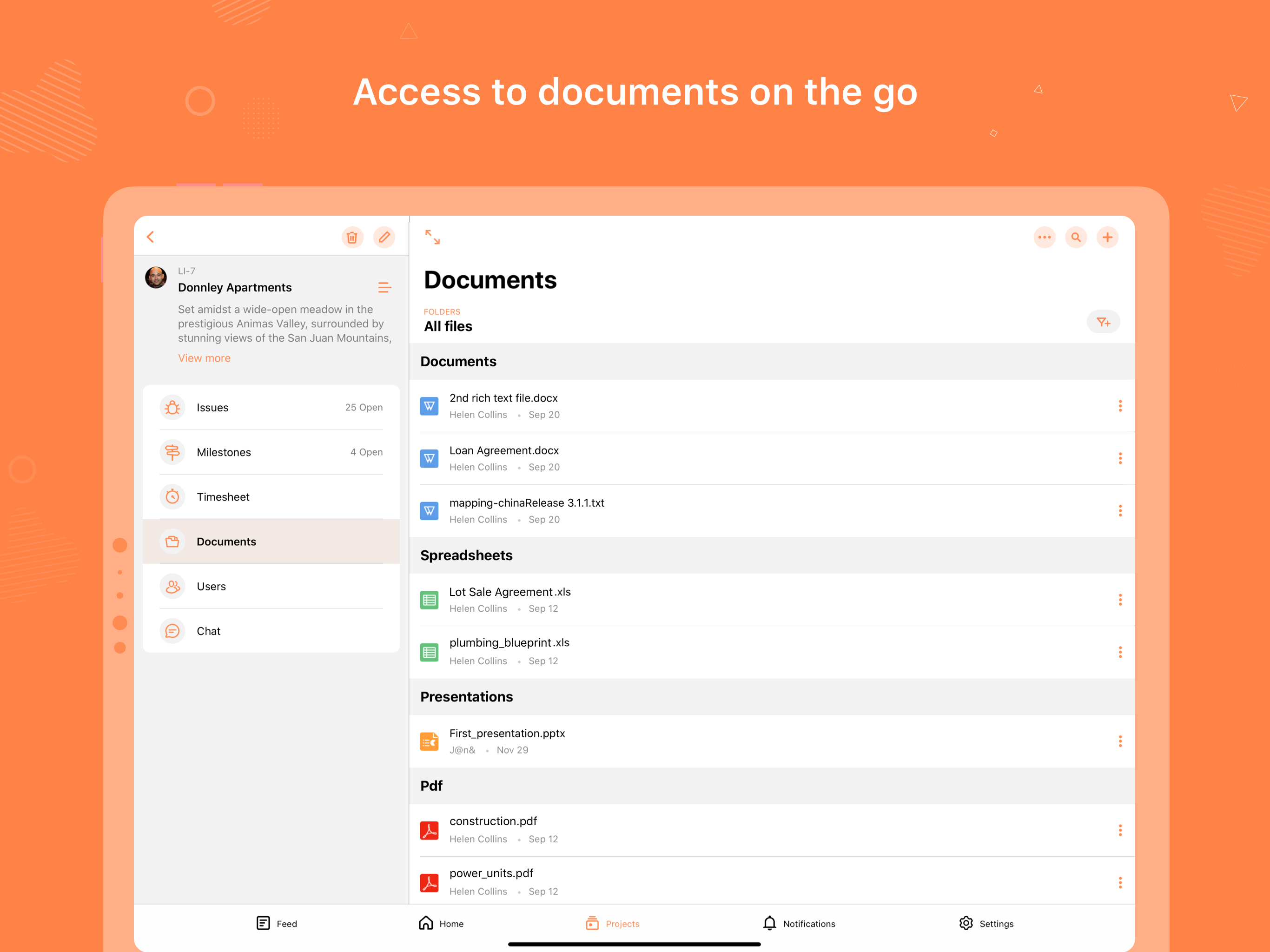Click the presentation icon of First_presentation.pptx
This screenshot has height=952, width=1270.
[430, 741]
